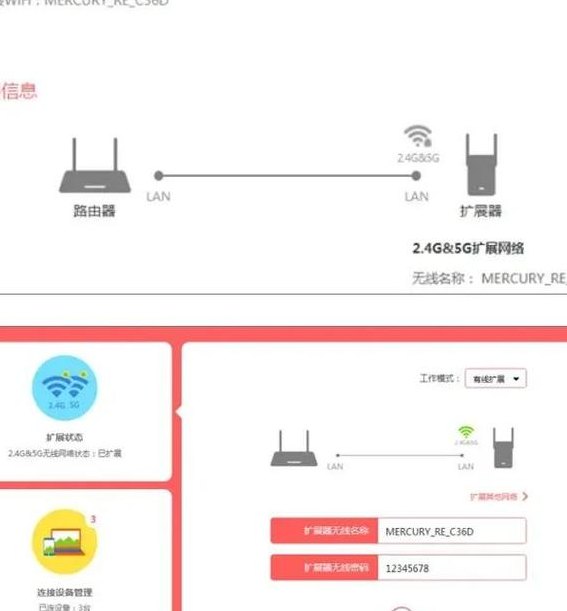Click the 工作模式 label
The image size is (567, 611).
[440, 378]
